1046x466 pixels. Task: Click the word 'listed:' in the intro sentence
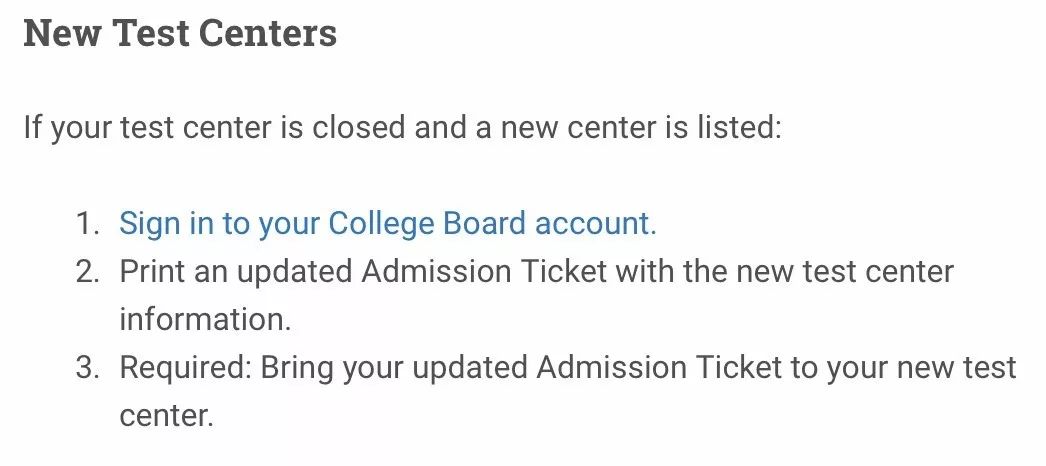click(739, 127)
